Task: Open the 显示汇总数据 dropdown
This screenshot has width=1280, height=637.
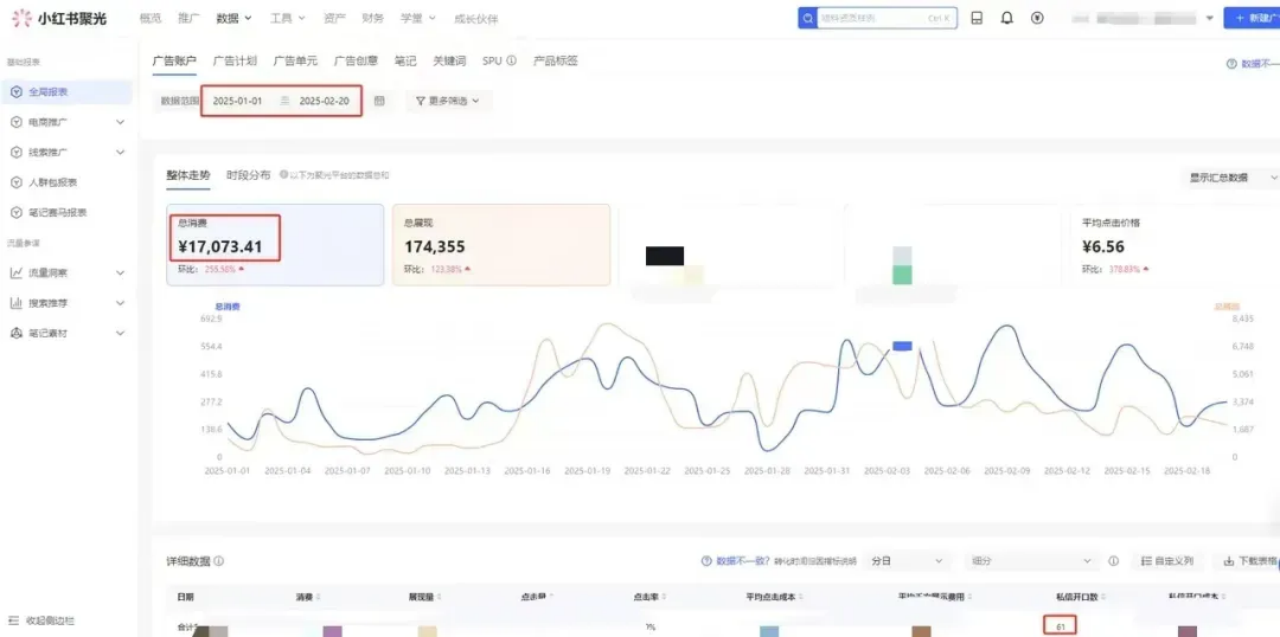Action: [x=1230, y=177]
